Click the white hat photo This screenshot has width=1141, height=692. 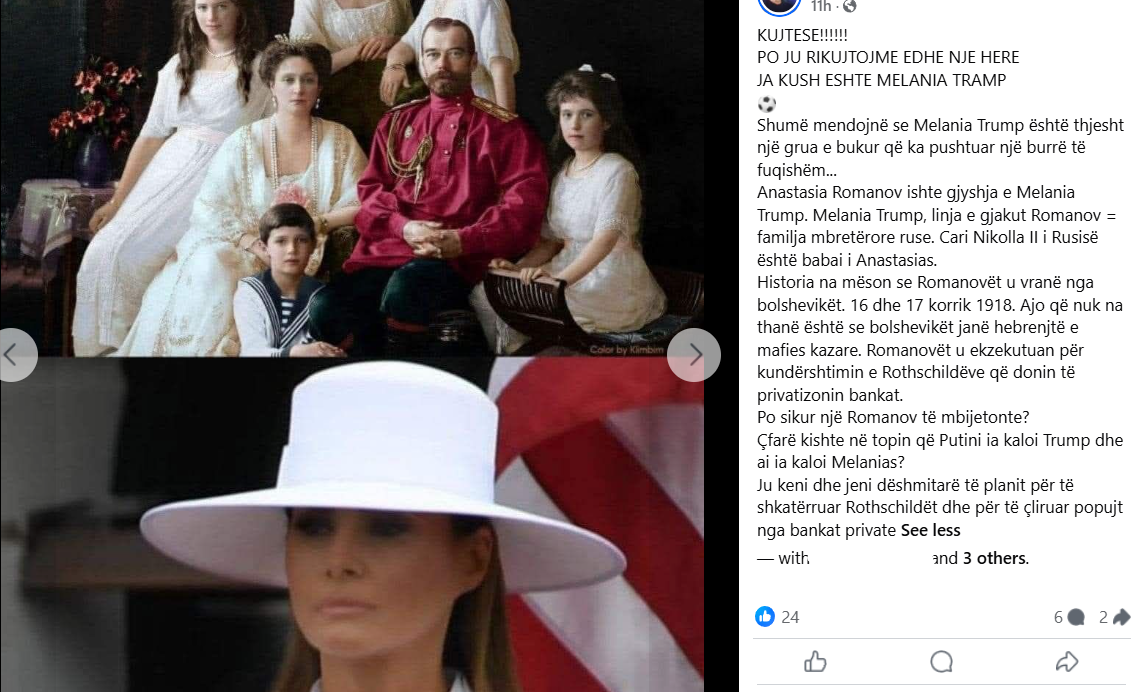pos(352,525)
